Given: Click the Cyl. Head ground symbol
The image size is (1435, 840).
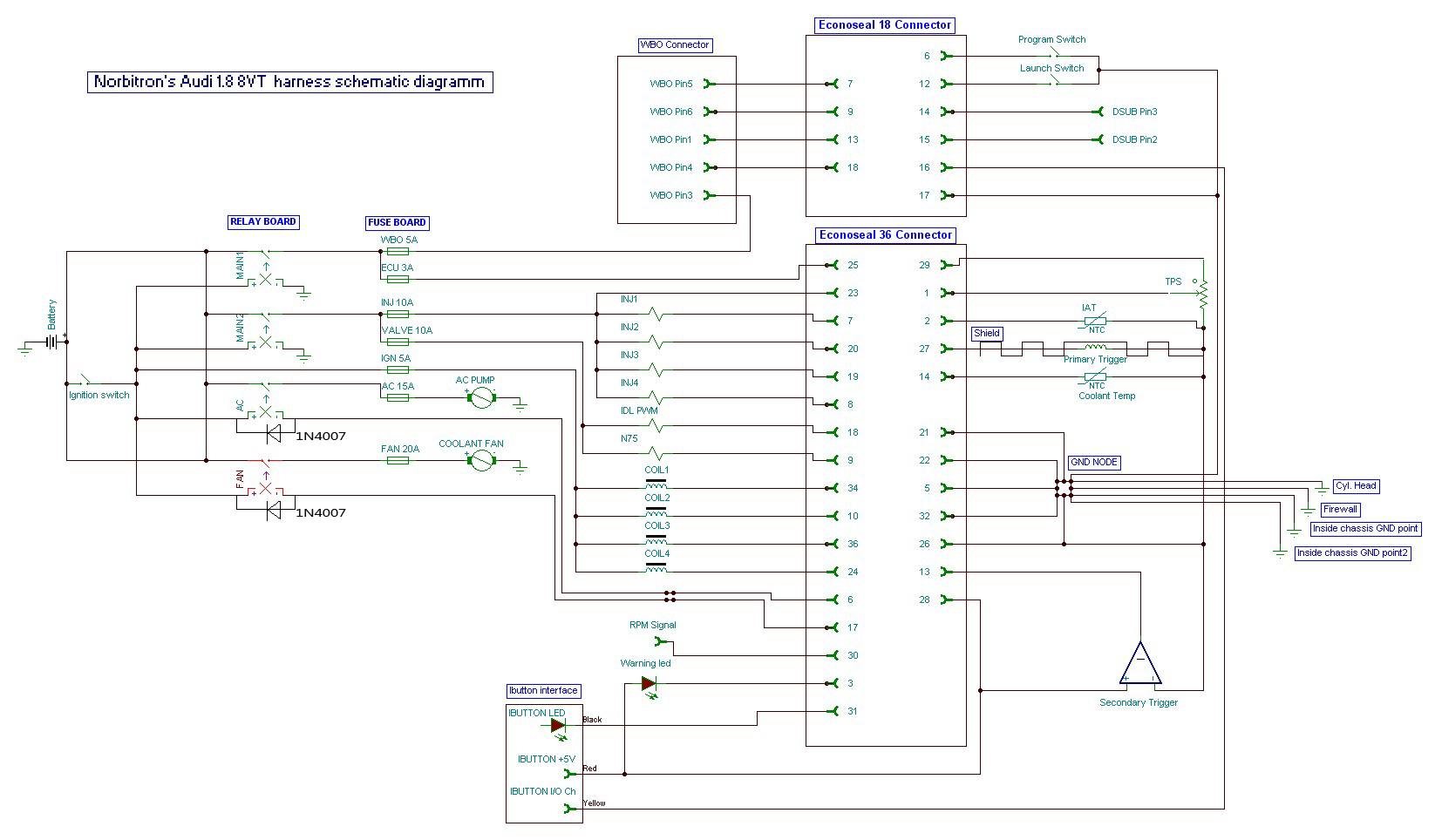Looking at the screenshot, I should tap(1323, 491).
